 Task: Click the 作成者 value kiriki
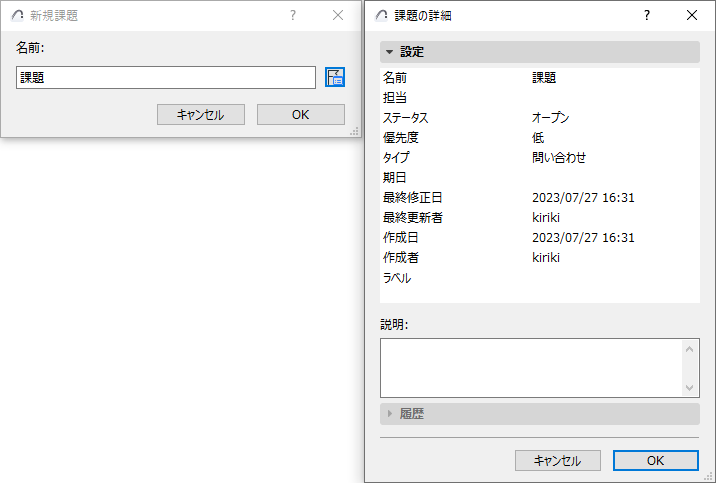[546, 257]
